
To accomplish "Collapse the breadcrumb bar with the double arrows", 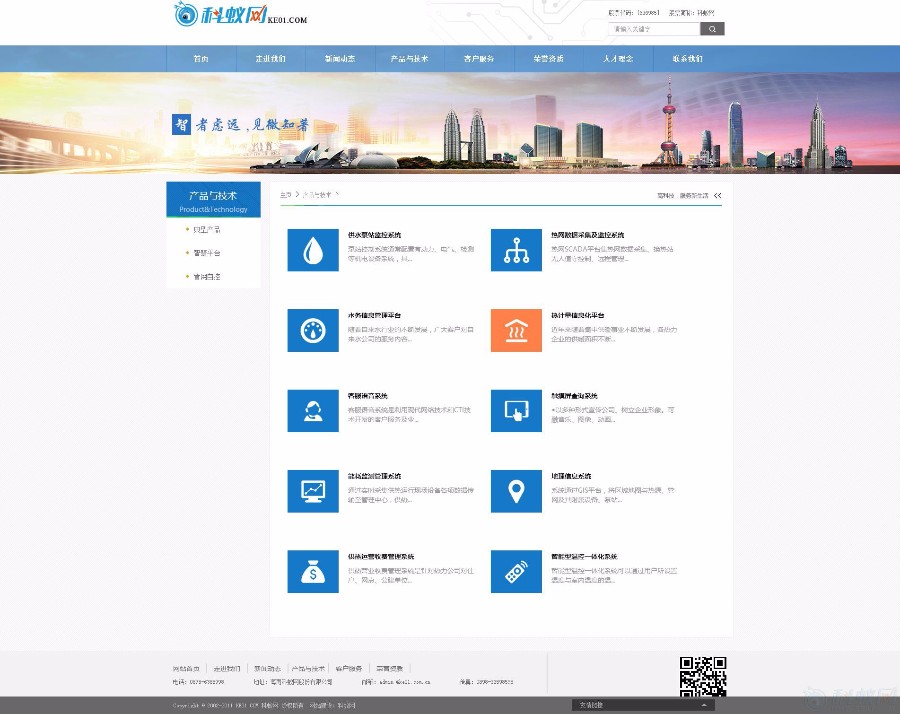I will (x=717, y=196).
